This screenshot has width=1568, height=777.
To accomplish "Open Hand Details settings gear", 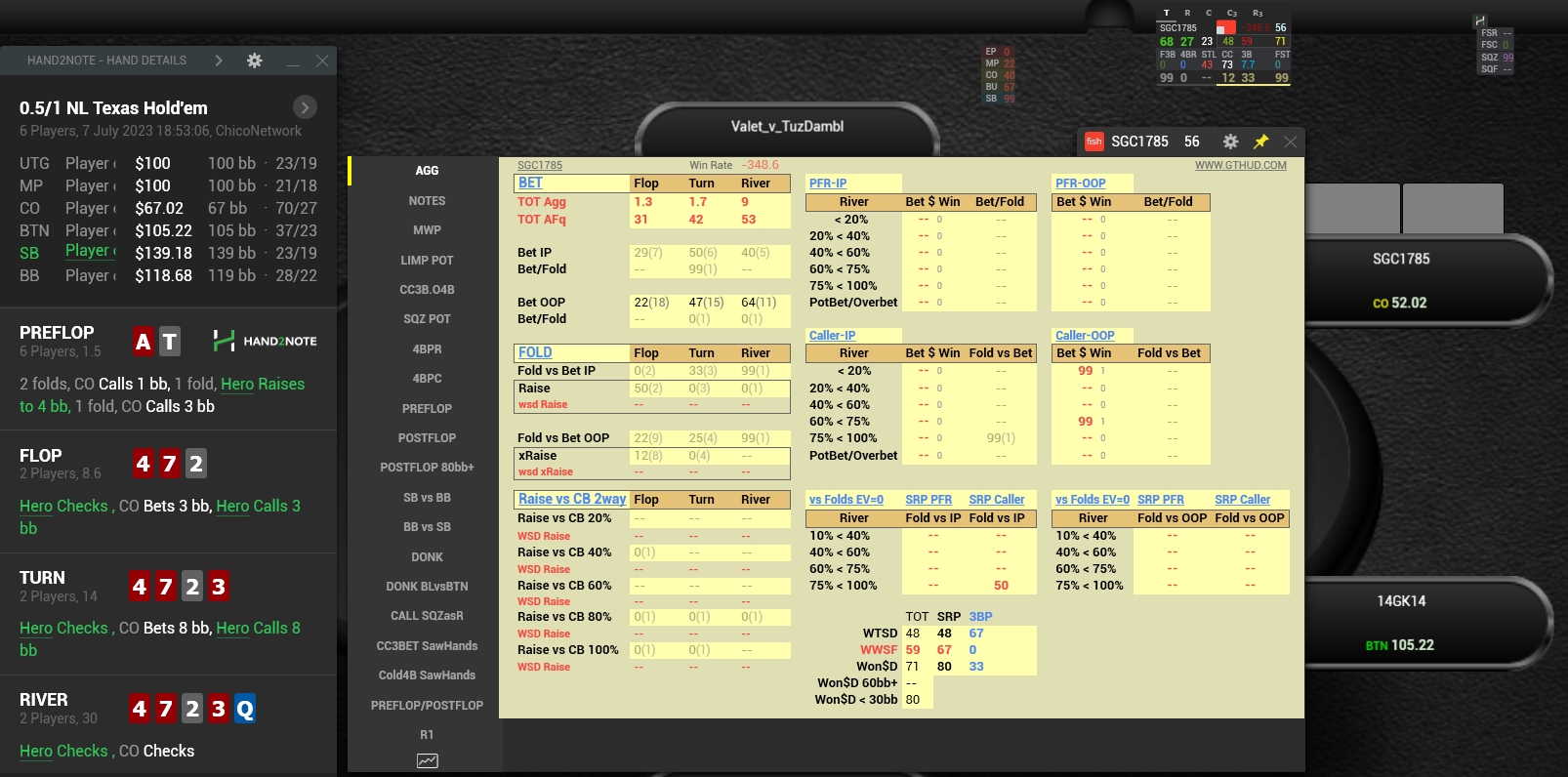I will (x=255, y=61).
